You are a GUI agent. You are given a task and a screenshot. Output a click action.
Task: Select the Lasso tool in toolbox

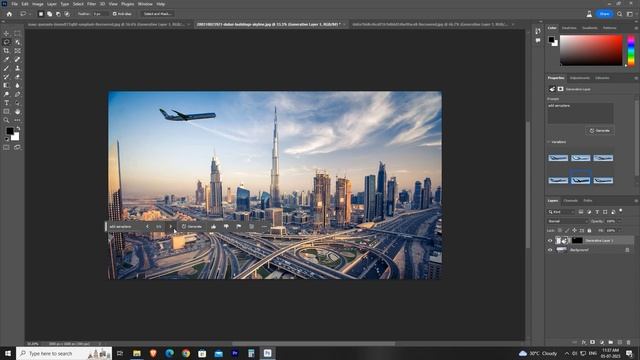click(x=6, y=42)
